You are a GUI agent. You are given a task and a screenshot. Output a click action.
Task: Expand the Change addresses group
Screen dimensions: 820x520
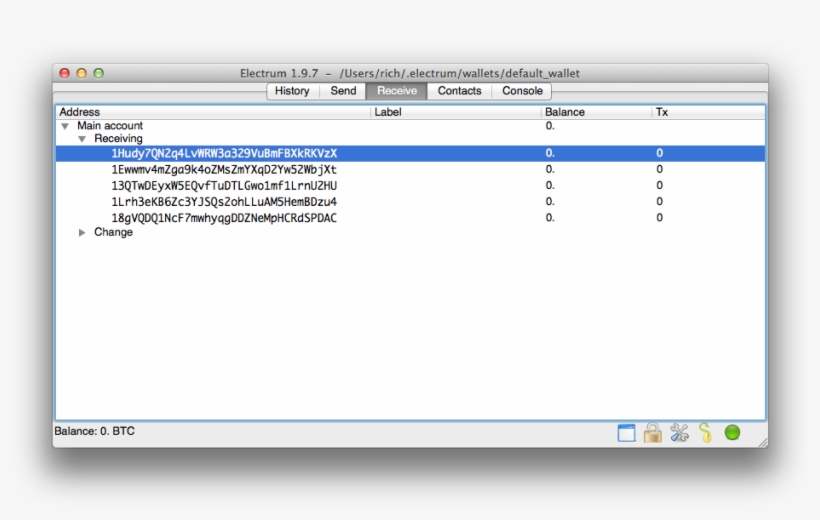click(x=82, y=232)
